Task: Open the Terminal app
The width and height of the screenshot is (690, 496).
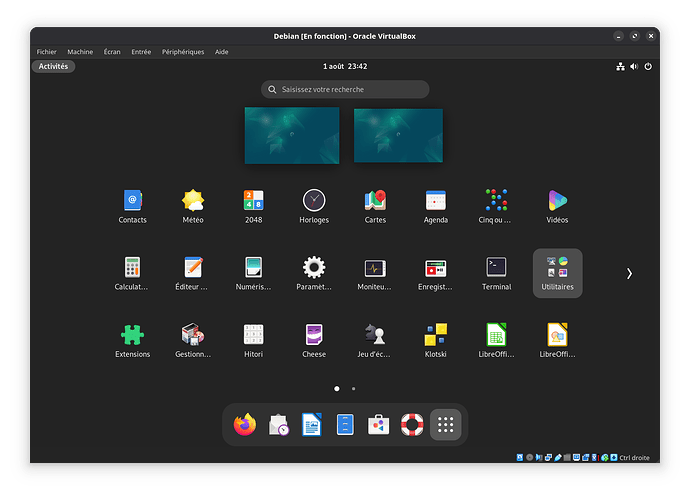Action: click(x=496, y=268)
